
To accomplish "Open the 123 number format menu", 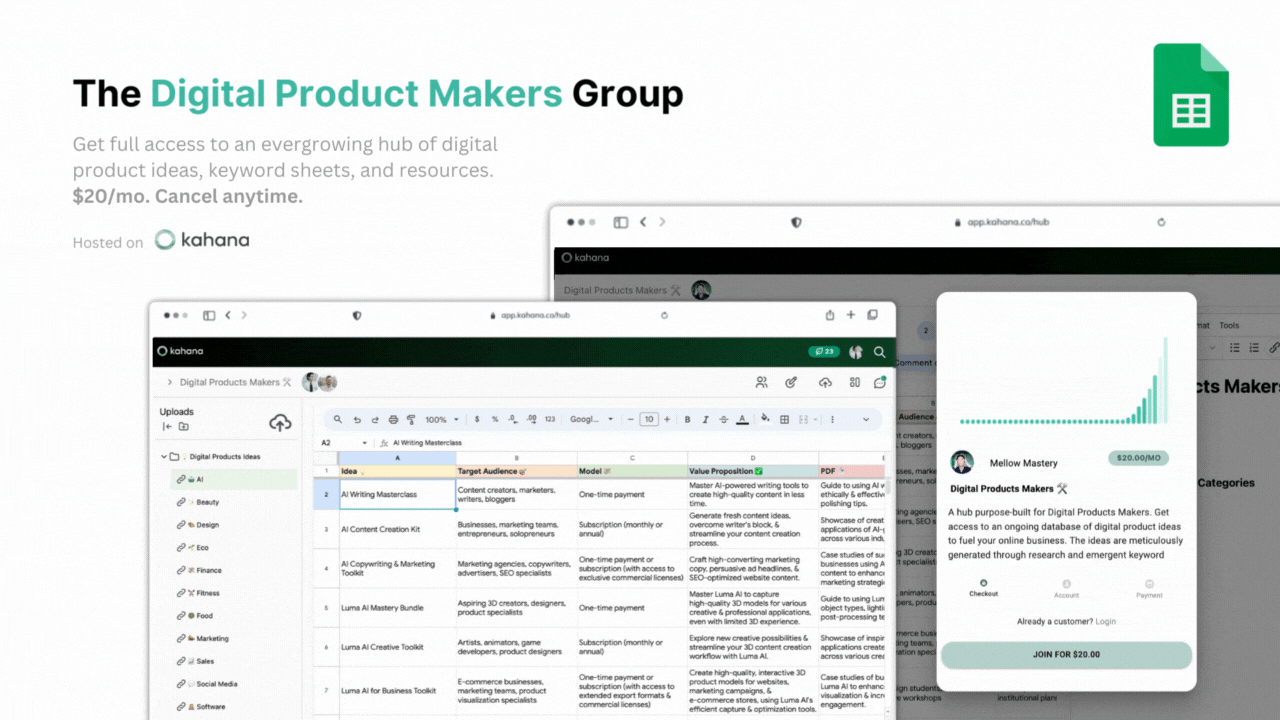I will (550, 420).
